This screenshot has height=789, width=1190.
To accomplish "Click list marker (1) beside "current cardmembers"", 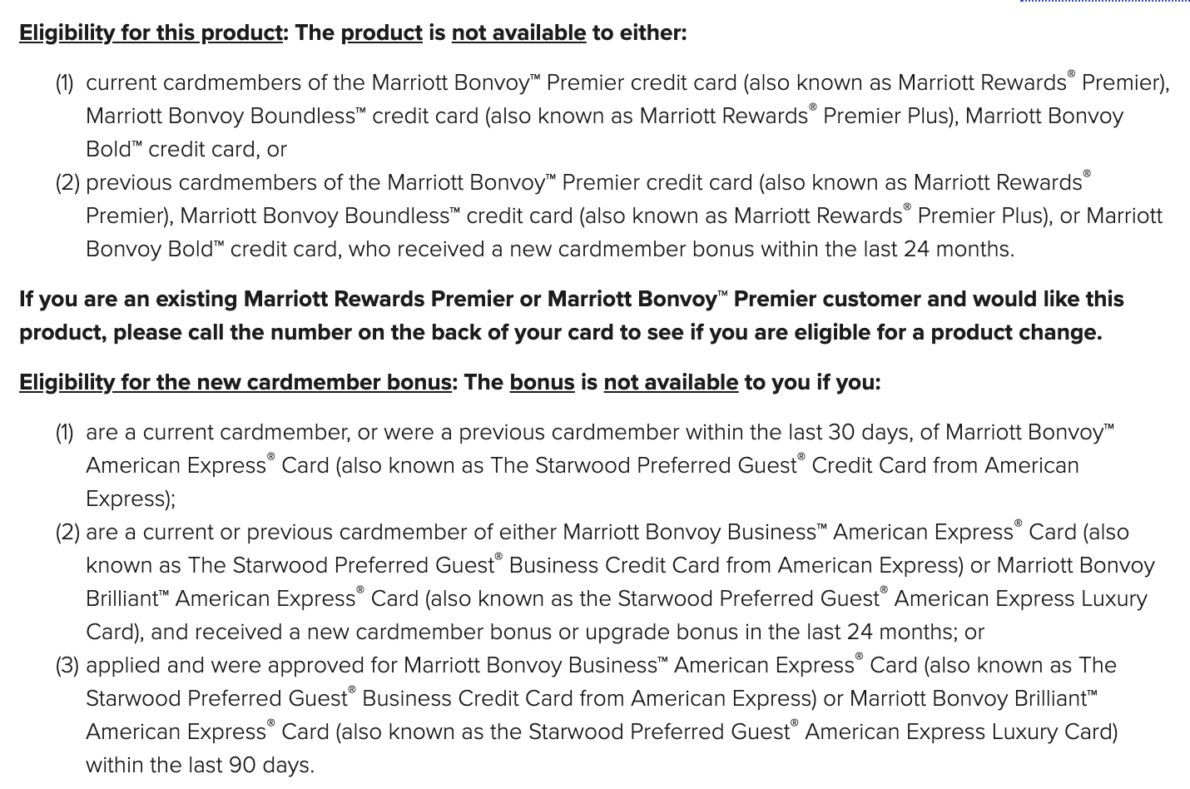I will pyautogui.click(x=65, y=83).
